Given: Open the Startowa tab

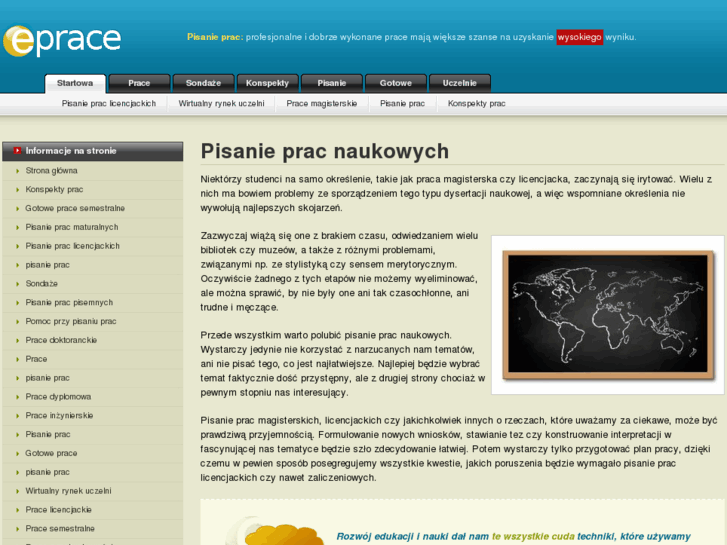Looking at the screenshot, I should coord(75,83).
